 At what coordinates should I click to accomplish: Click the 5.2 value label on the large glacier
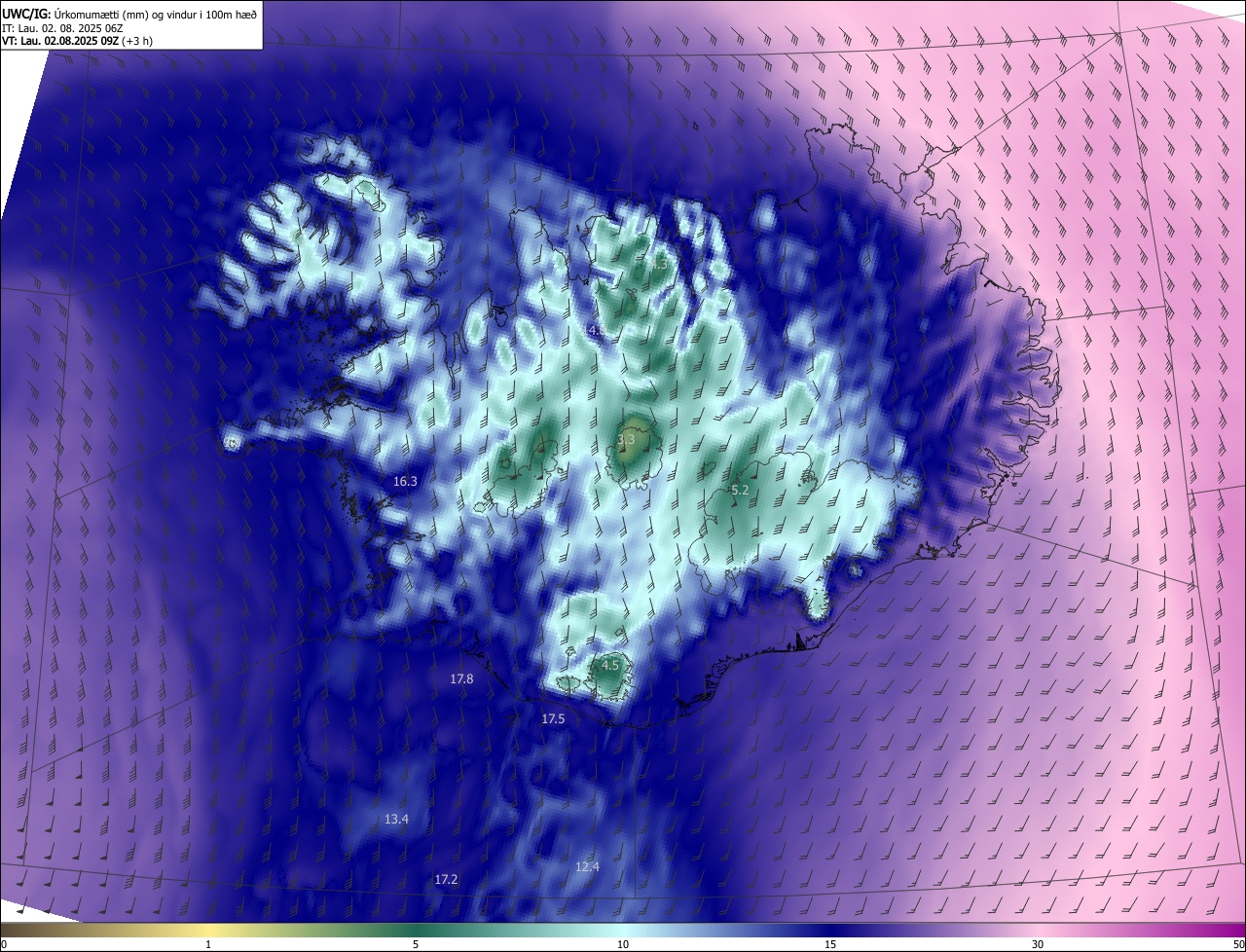(740, 490)
